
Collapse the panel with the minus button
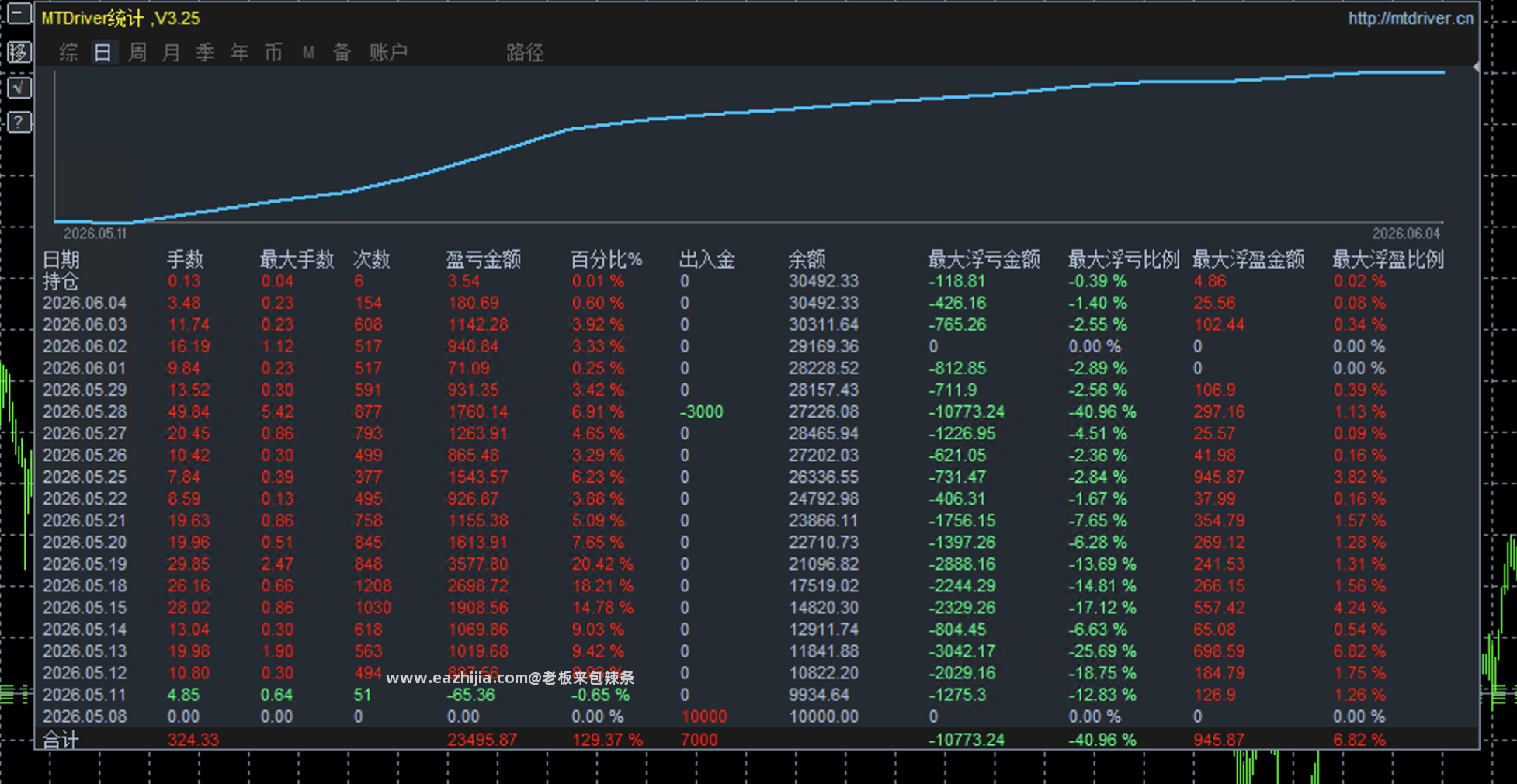click(19, 15)
